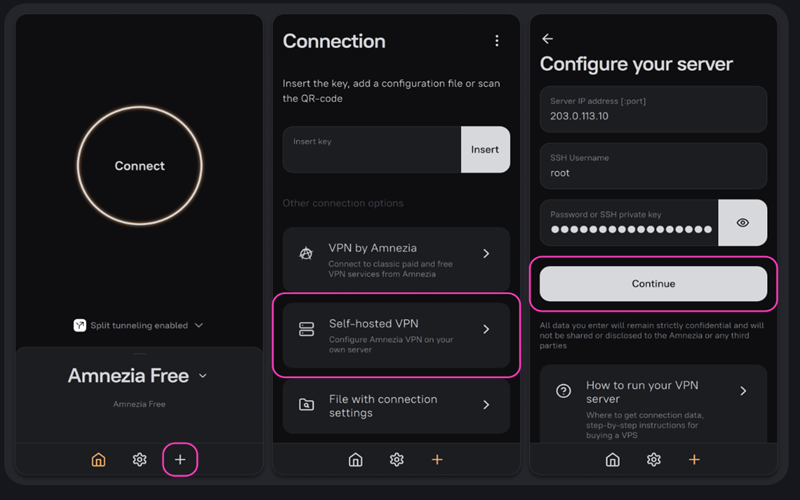Open Self-hosted VPN option chevron
Image resolution: width=800 pixels, height=500 pixels.
click(486, 329)
